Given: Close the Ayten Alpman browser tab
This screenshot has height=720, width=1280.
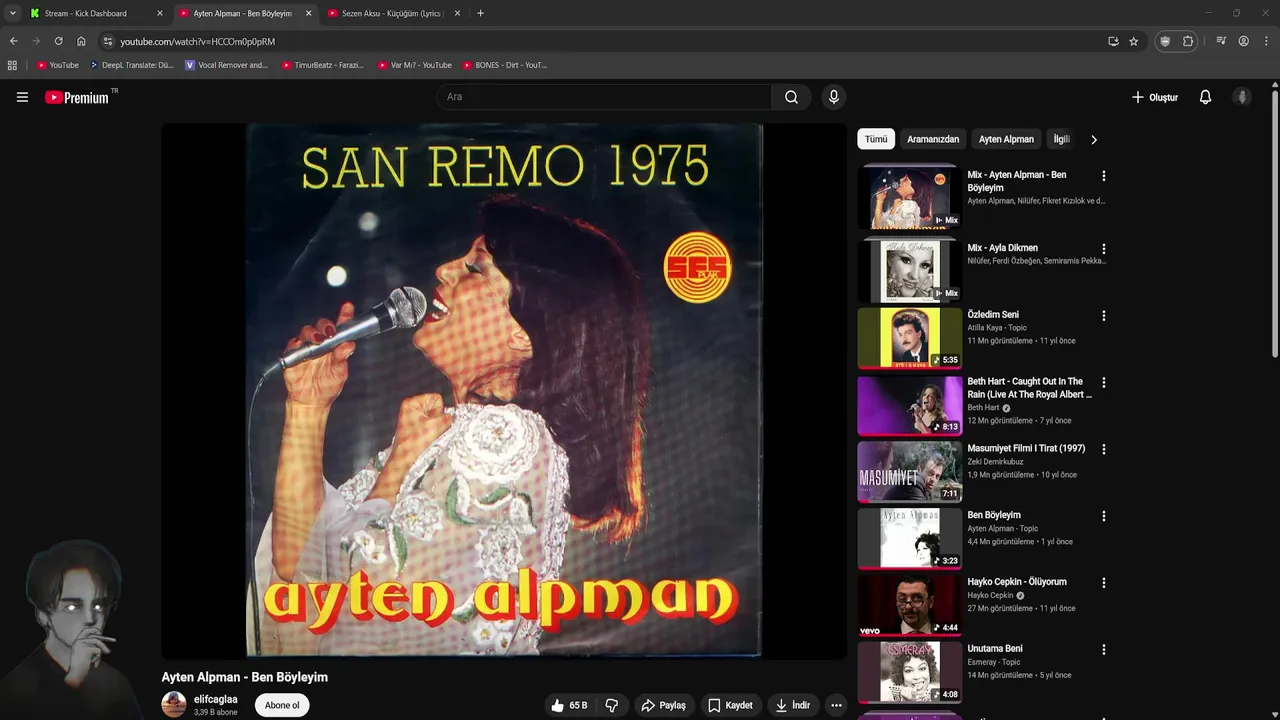Looking at the screenshot, I should [308, 13].
